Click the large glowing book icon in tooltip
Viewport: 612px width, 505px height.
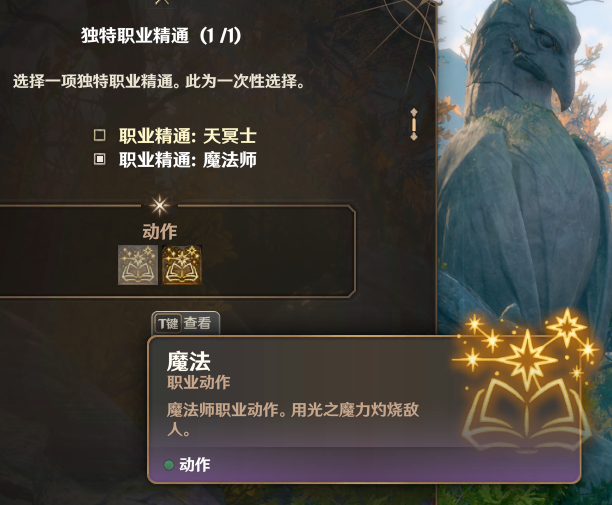(527, 382)
